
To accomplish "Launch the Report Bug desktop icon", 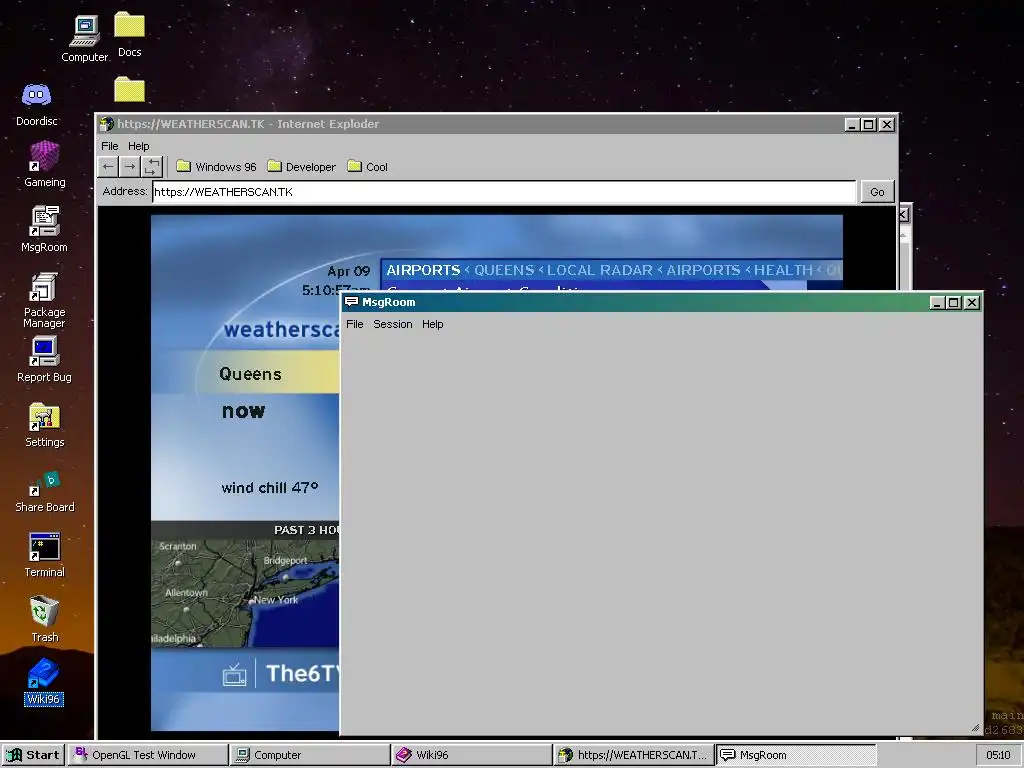I will point(44,359).
